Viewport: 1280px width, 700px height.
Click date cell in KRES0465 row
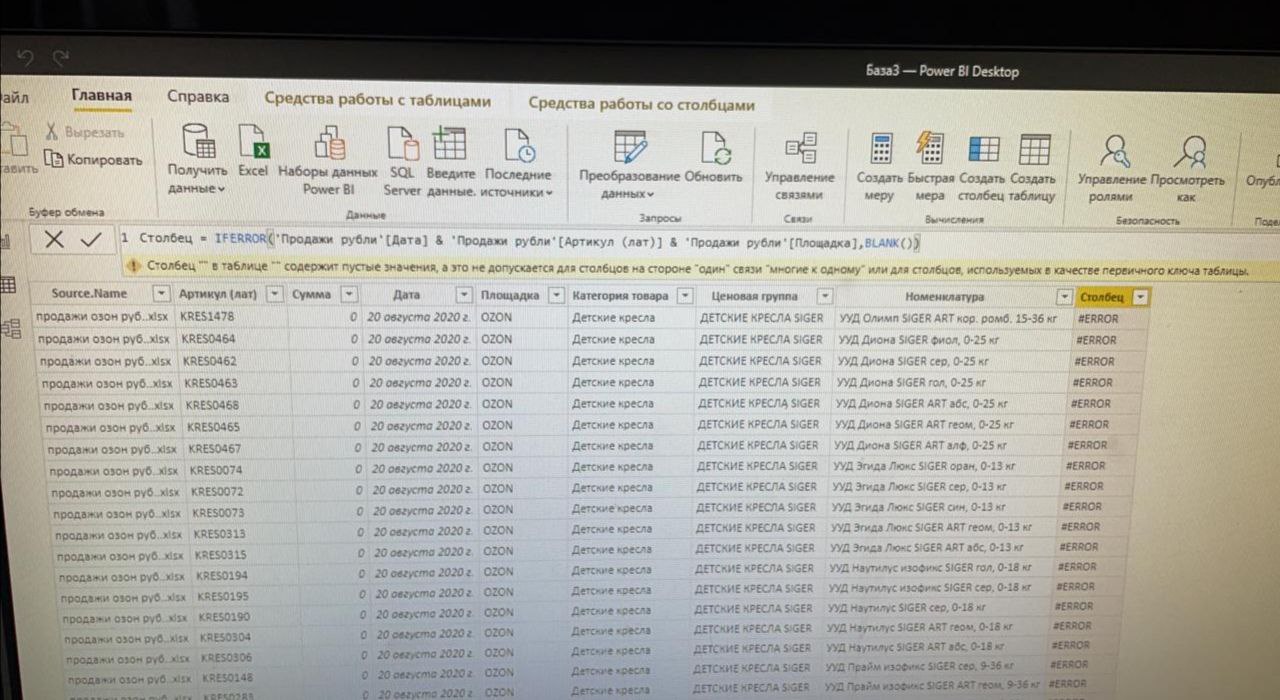click(419, 425)
